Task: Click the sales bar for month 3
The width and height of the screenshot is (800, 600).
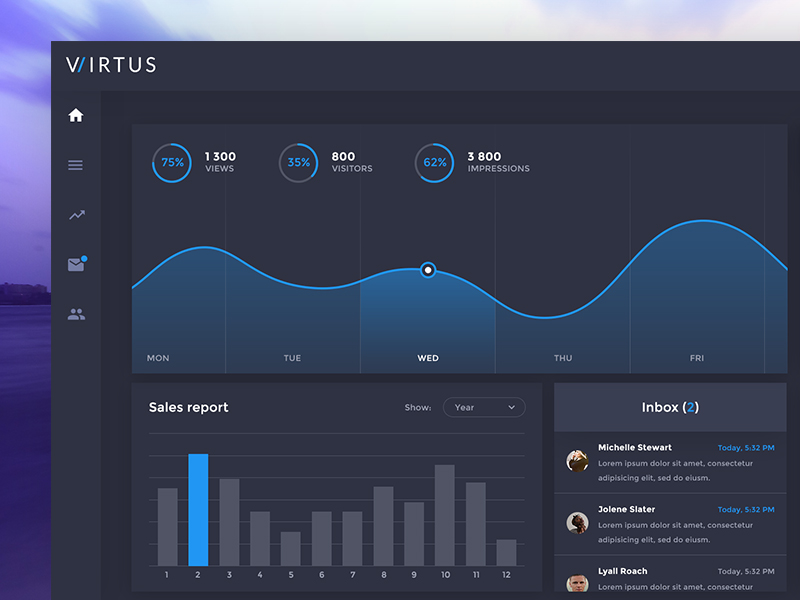Action: (x=229, y=522)
